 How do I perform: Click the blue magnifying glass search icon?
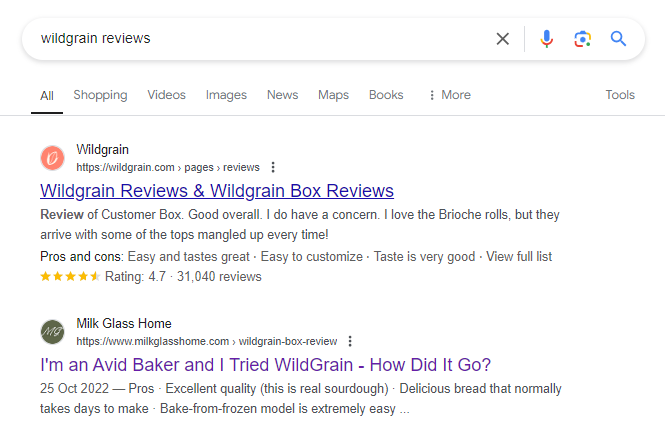618,39
